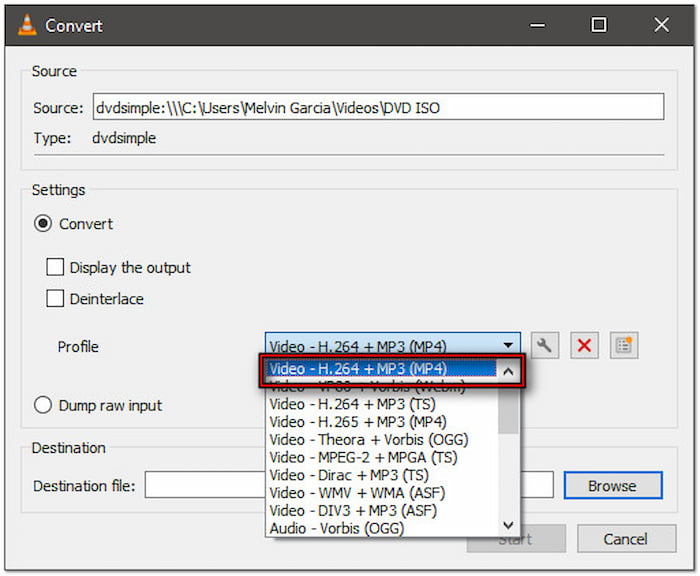Click inside the Source path field

377,107
